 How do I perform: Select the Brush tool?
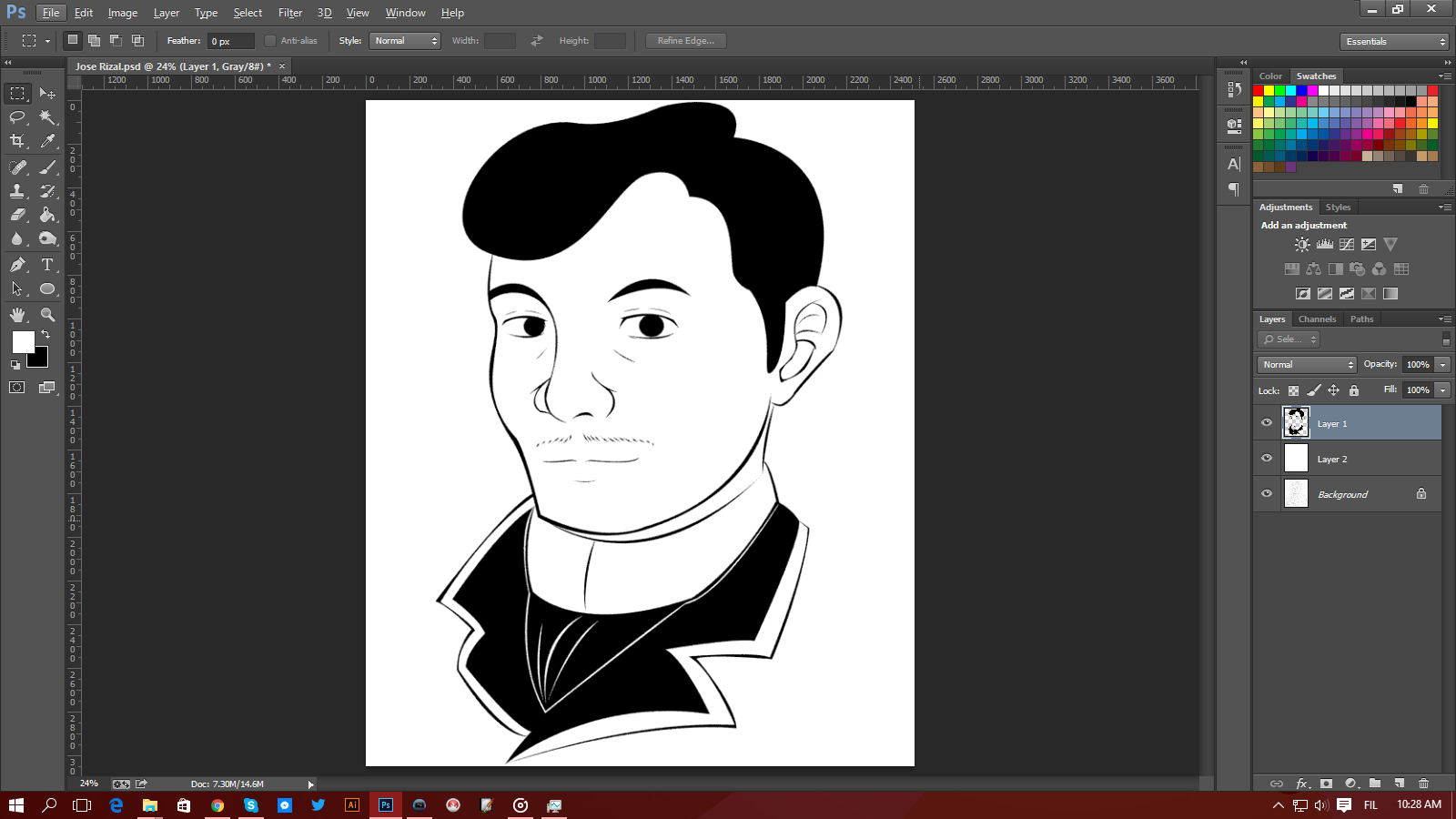coord(47,167)
